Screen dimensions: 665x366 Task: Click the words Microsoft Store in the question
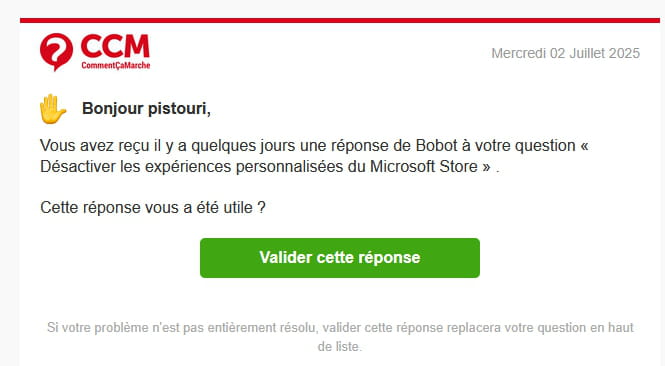pyautogui.click(x=424, y=167)
